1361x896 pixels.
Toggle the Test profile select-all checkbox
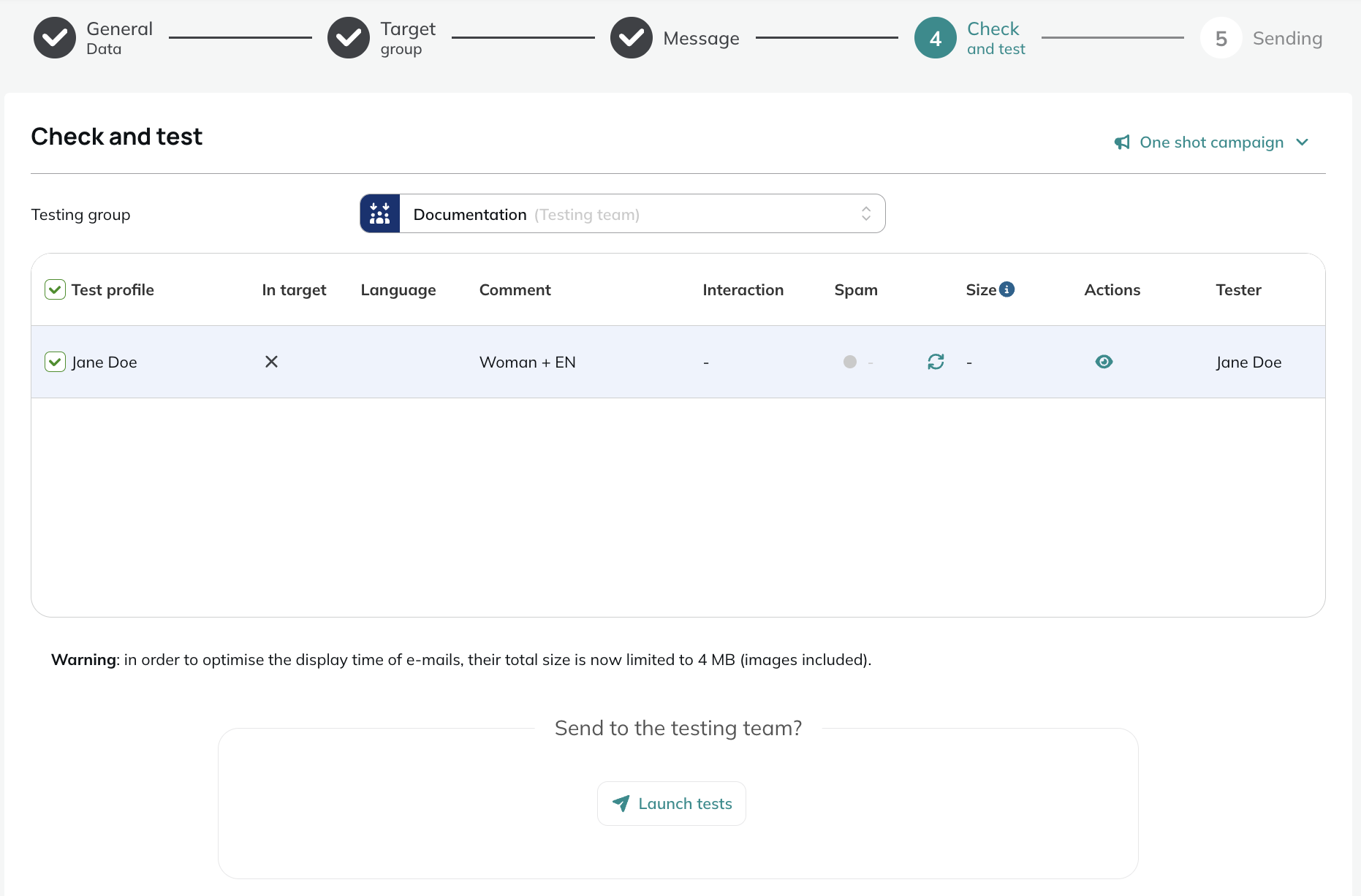56,289
